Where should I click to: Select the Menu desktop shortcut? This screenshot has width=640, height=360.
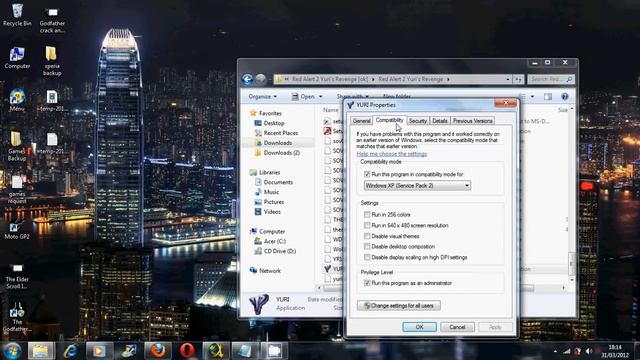[17, 100]
